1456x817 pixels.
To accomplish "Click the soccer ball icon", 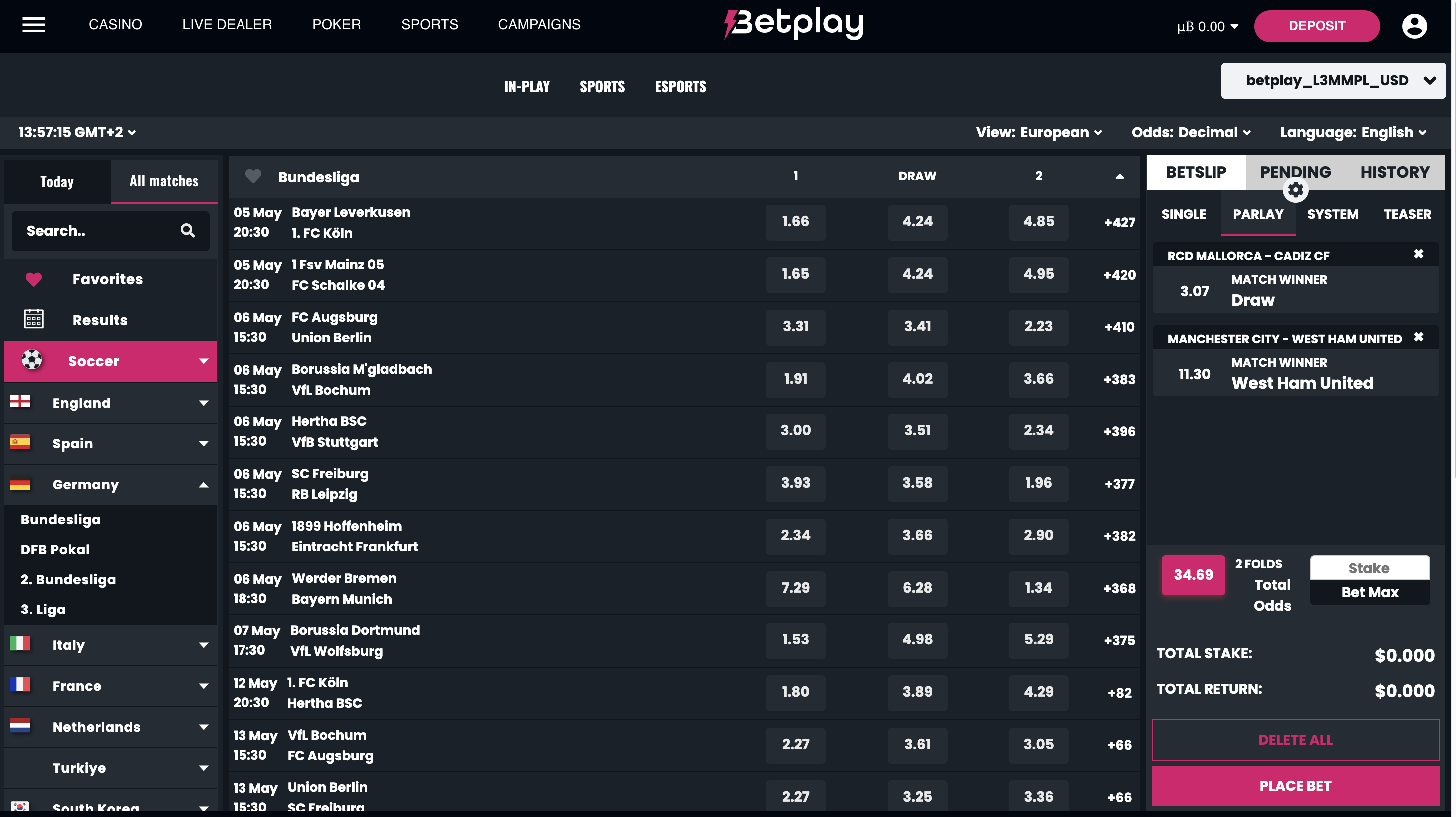I will point(32,360).
